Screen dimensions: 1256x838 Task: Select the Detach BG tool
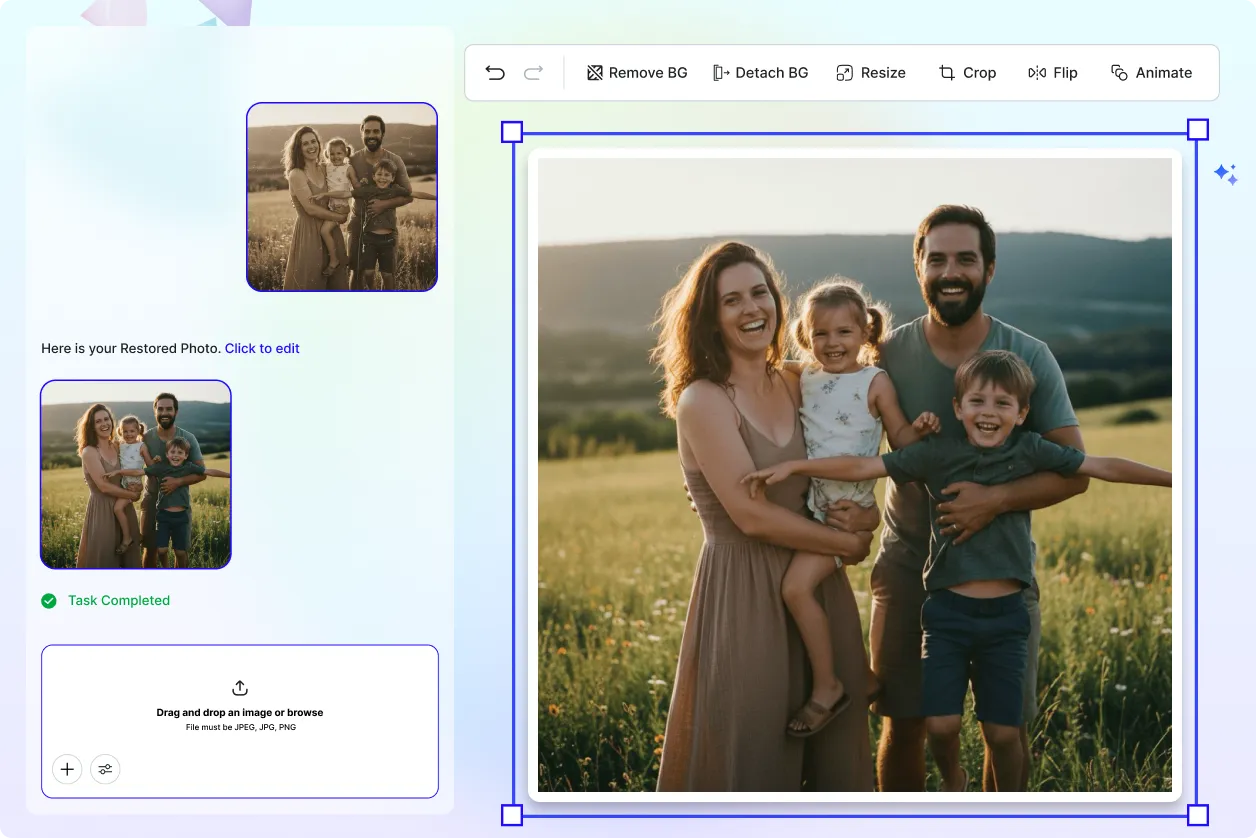pyautogui.click(x=761, y=73)
